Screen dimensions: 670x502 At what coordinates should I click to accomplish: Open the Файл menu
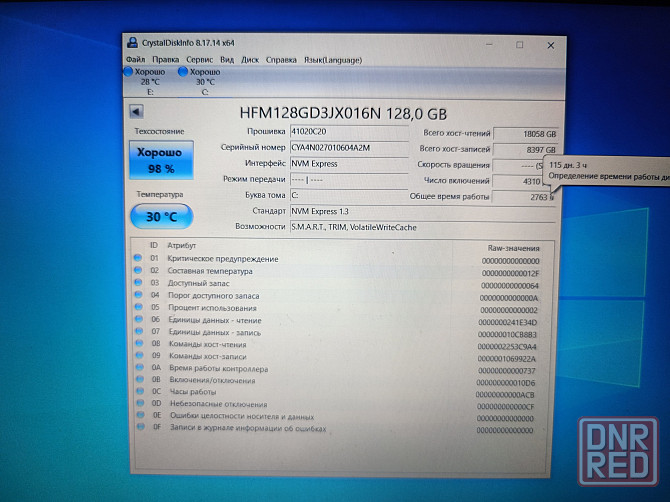click(135, 59)
